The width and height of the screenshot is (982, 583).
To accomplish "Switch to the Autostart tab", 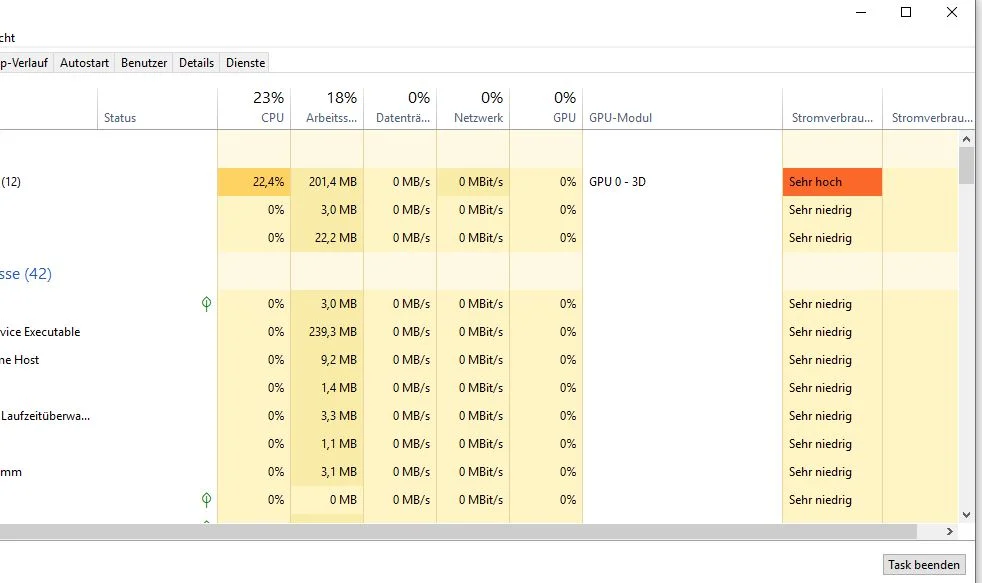I will [84, 63].
